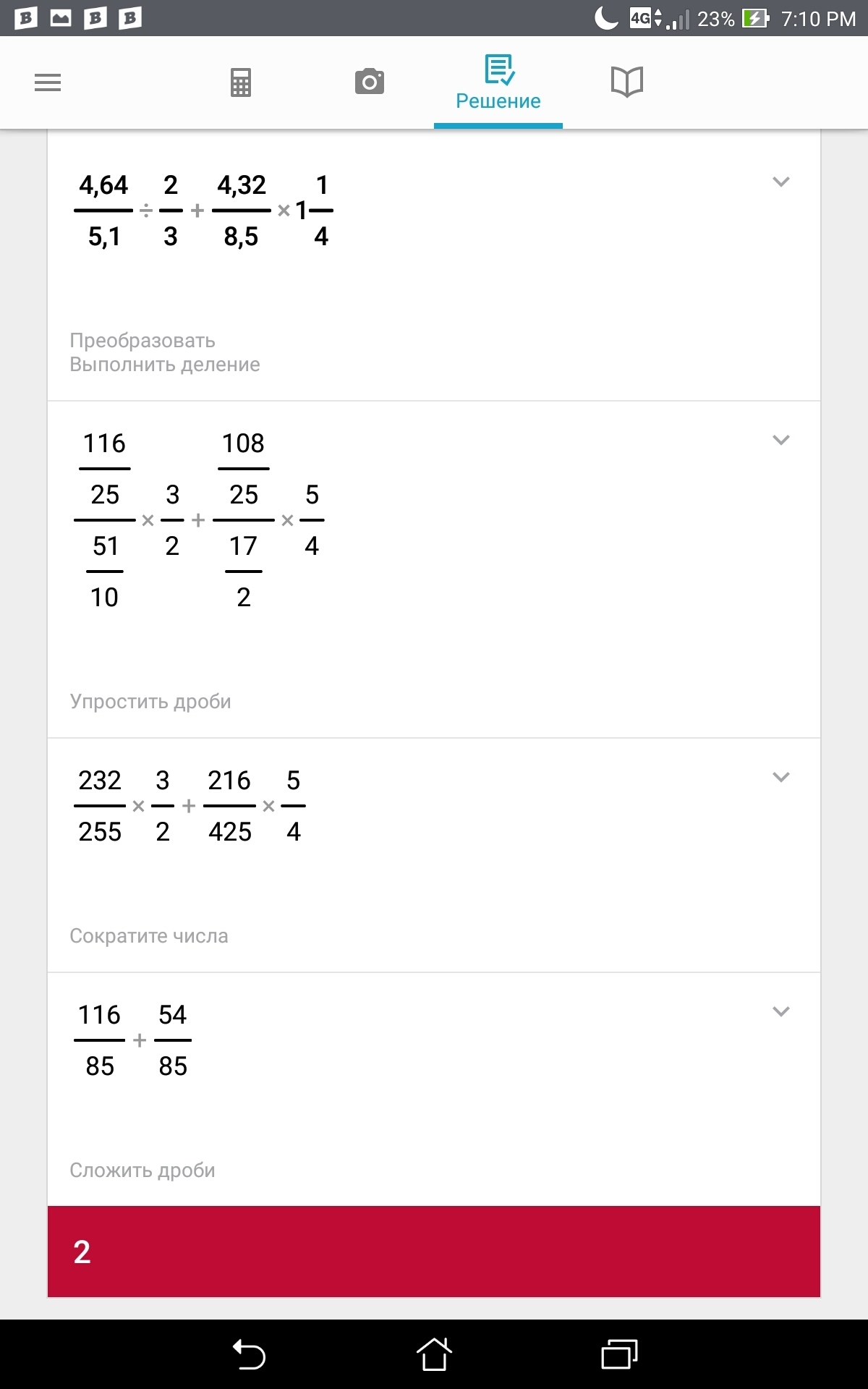
Task: Expand the 116/85 + 54/85 step
Action: tap(780, 1011)
